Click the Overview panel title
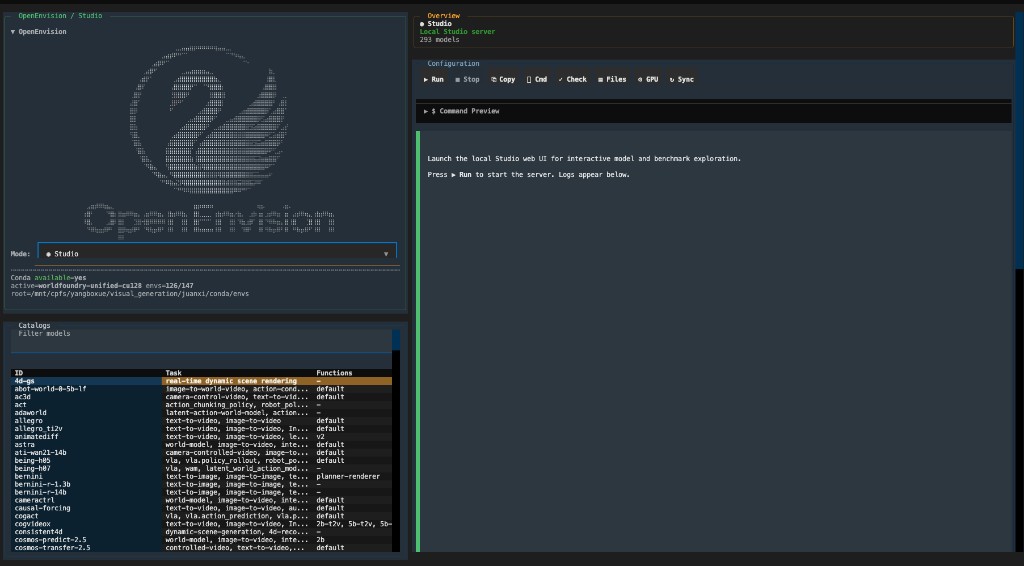1024x566 pixels. point(443,16)
